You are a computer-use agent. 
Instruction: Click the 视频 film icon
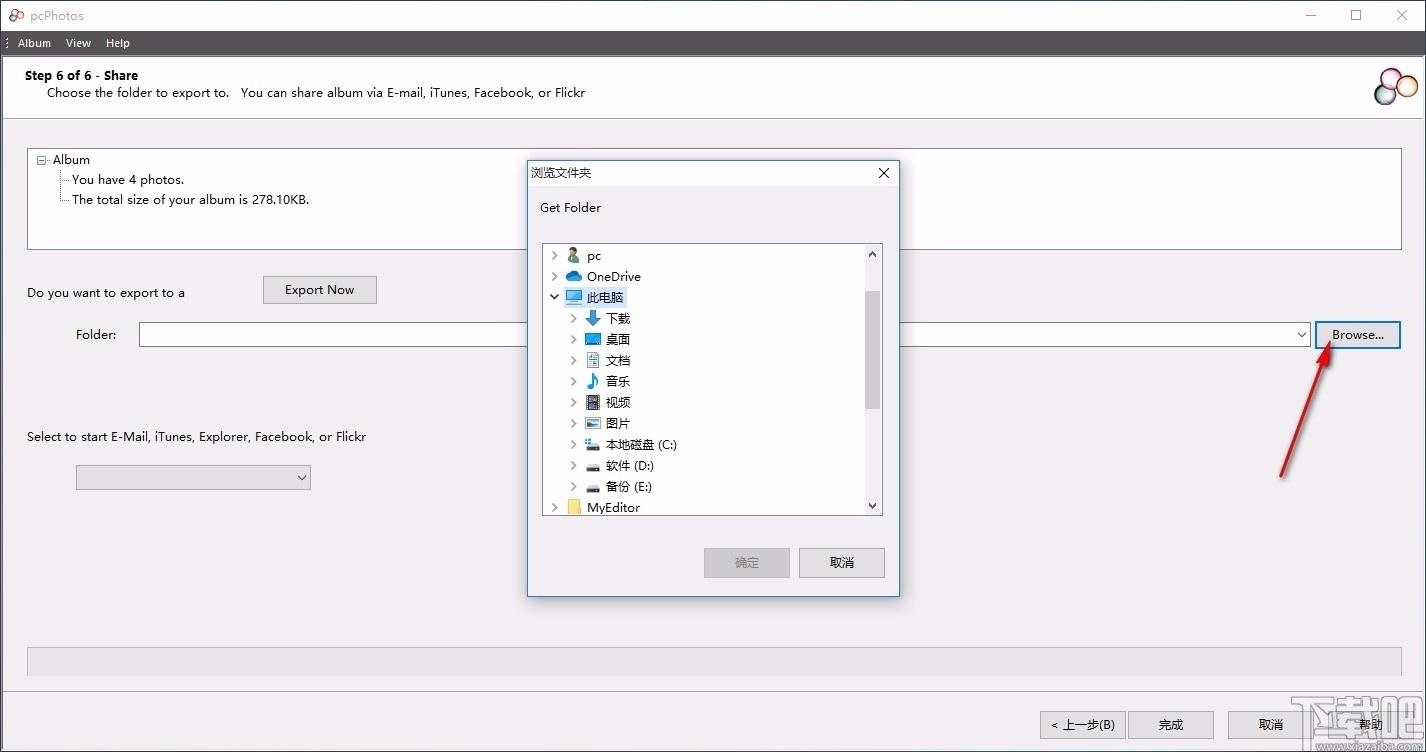[593, 402]
